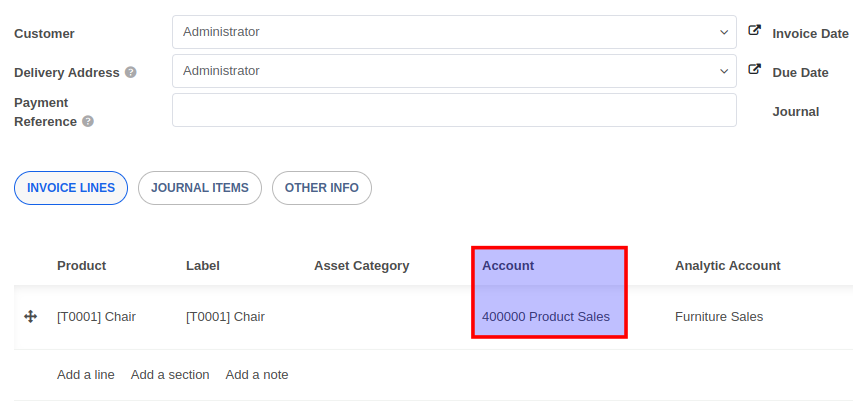The image size is (853, 410).
Task: Select the 400000 Product Sales account cell
Action: [546, 317]
